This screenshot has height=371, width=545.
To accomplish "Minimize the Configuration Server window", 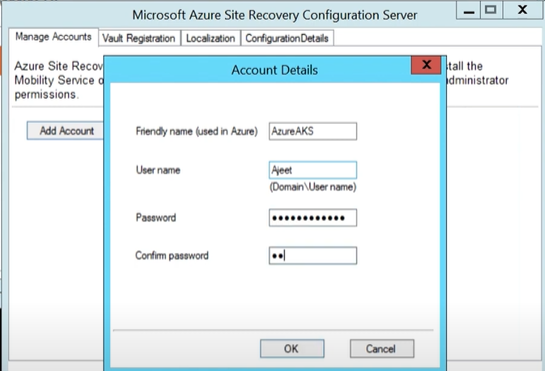I will coord(468,10).
